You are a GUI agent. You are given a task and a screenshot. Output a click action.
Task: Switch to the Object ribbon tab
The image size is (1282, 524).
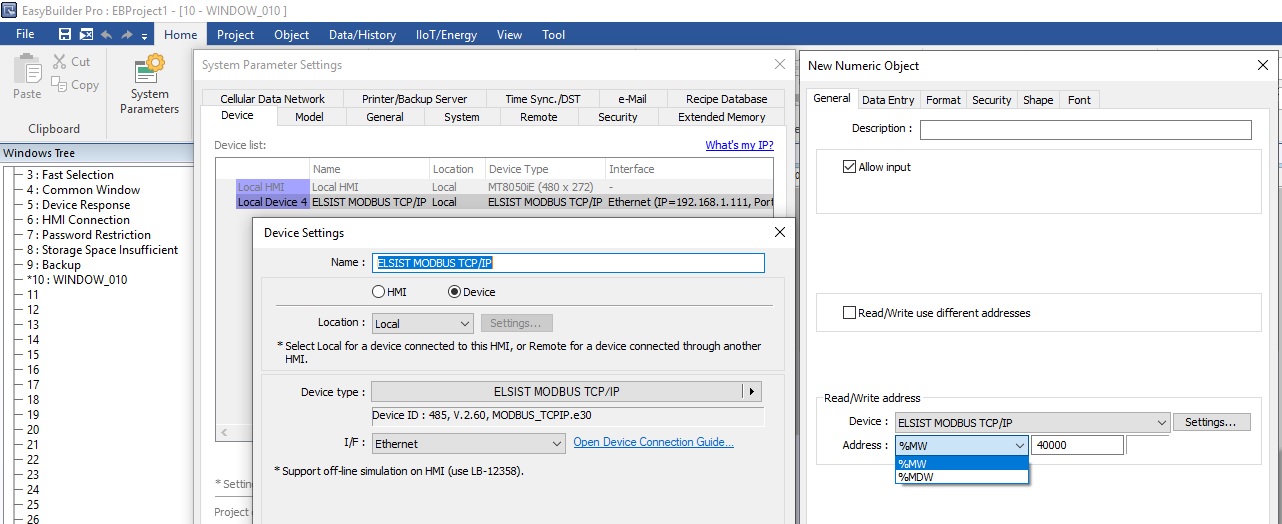click(292, 35)
